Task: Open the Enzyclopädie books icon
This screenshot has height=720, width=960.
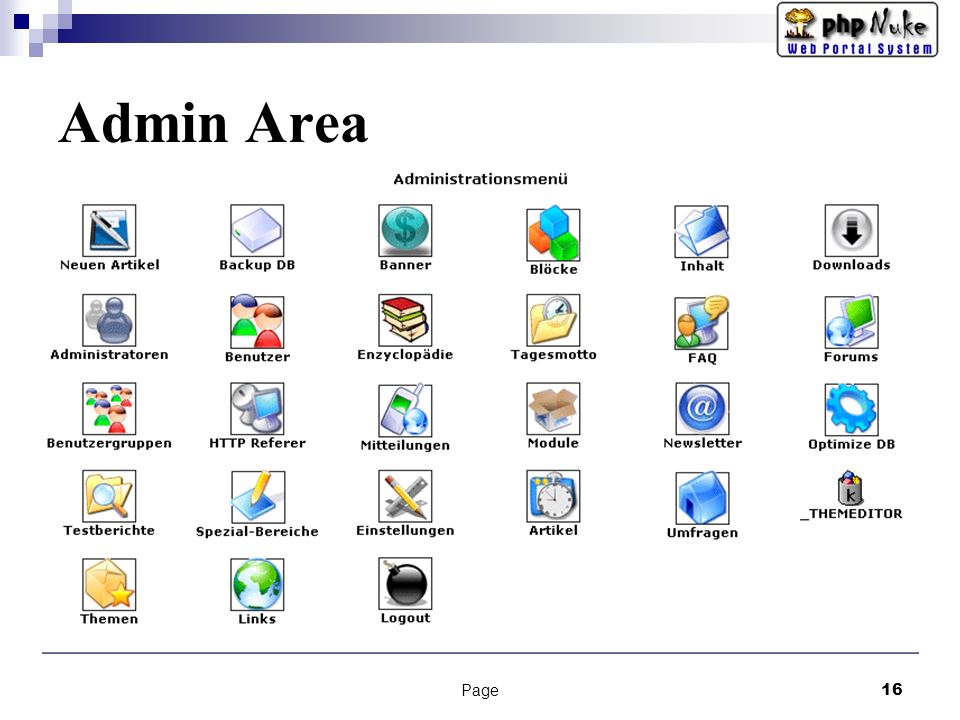Action: 405,320
